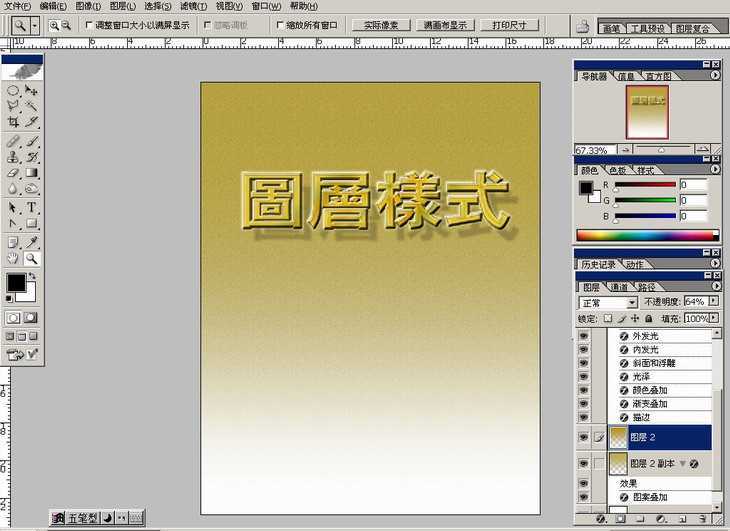The image size is (730, 531).
Task: Open the History panel flyout menu arrow
Action: 715,263
